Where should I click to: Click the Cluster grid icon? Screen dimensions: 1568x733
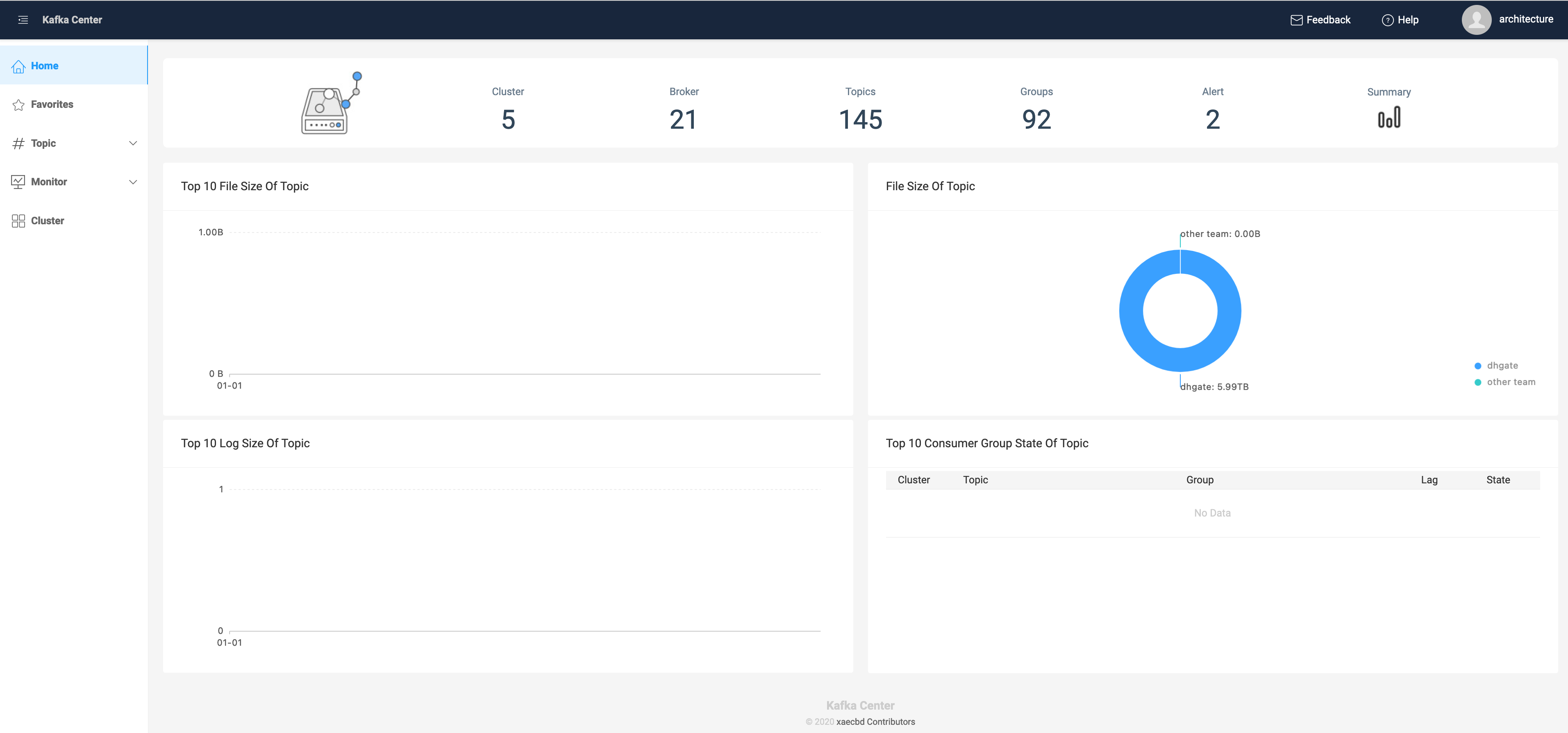[18, 221]
